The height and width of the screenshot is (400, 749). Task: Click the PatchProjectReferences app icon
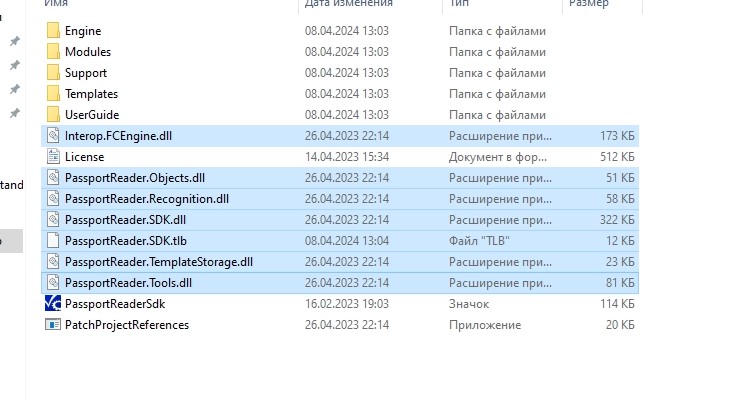point(53,325)
